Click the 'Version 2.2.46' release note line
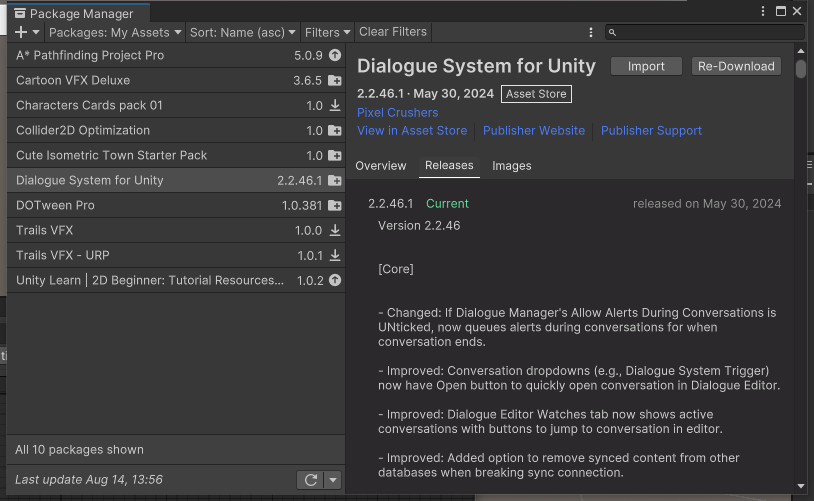Image resolution: width=814 pixels, height=501 pixels. [419, 225]
